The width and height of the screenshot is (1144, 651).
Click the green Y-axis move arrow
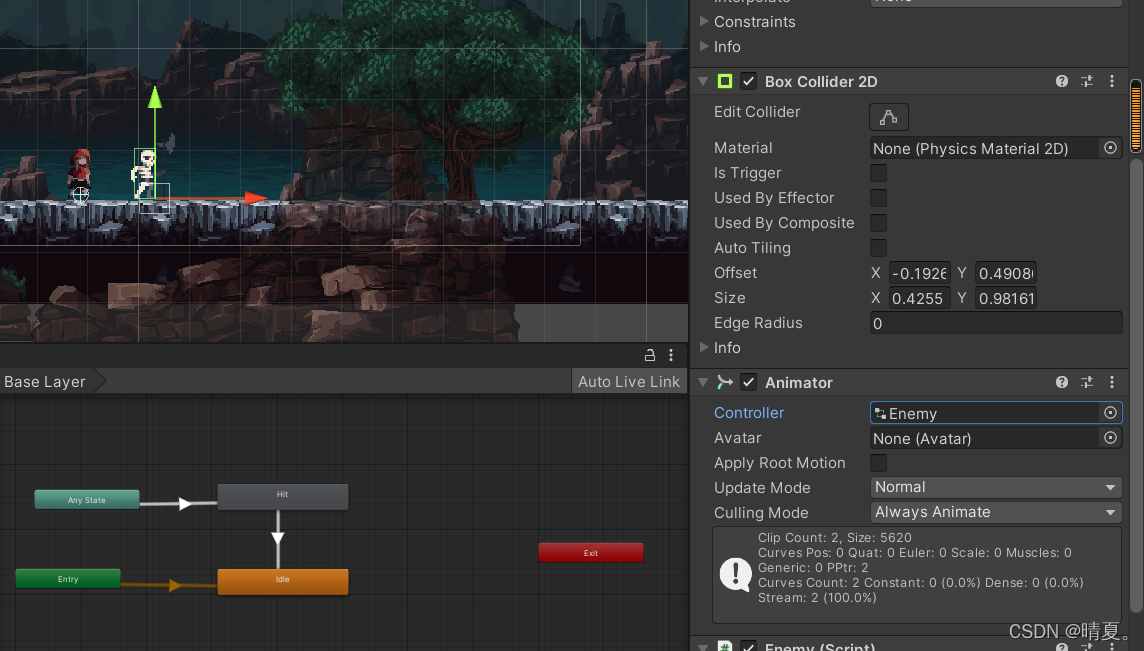[155, 99]
